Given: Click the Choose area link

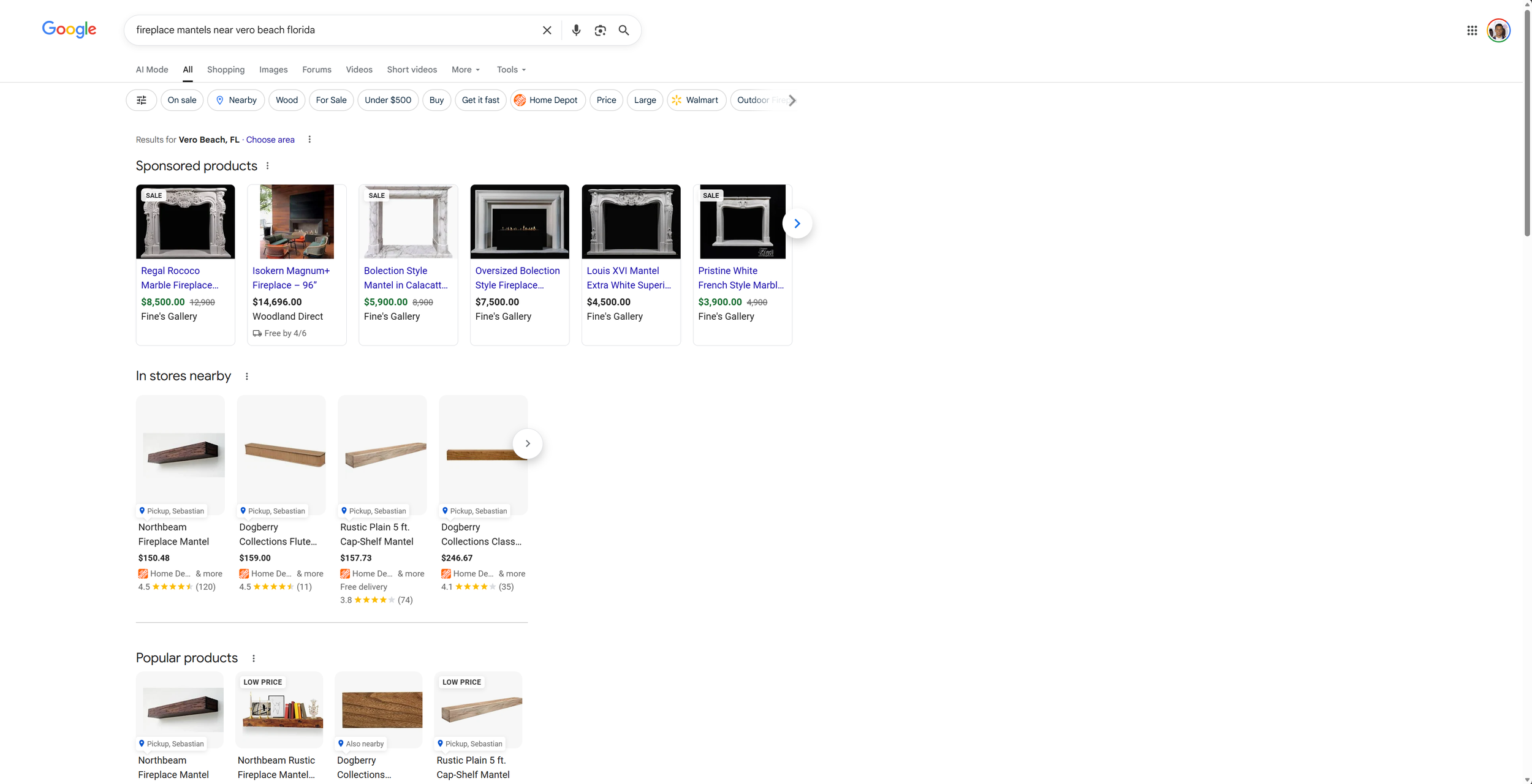Looking at the screenshot, I should (x=270, y=140).
